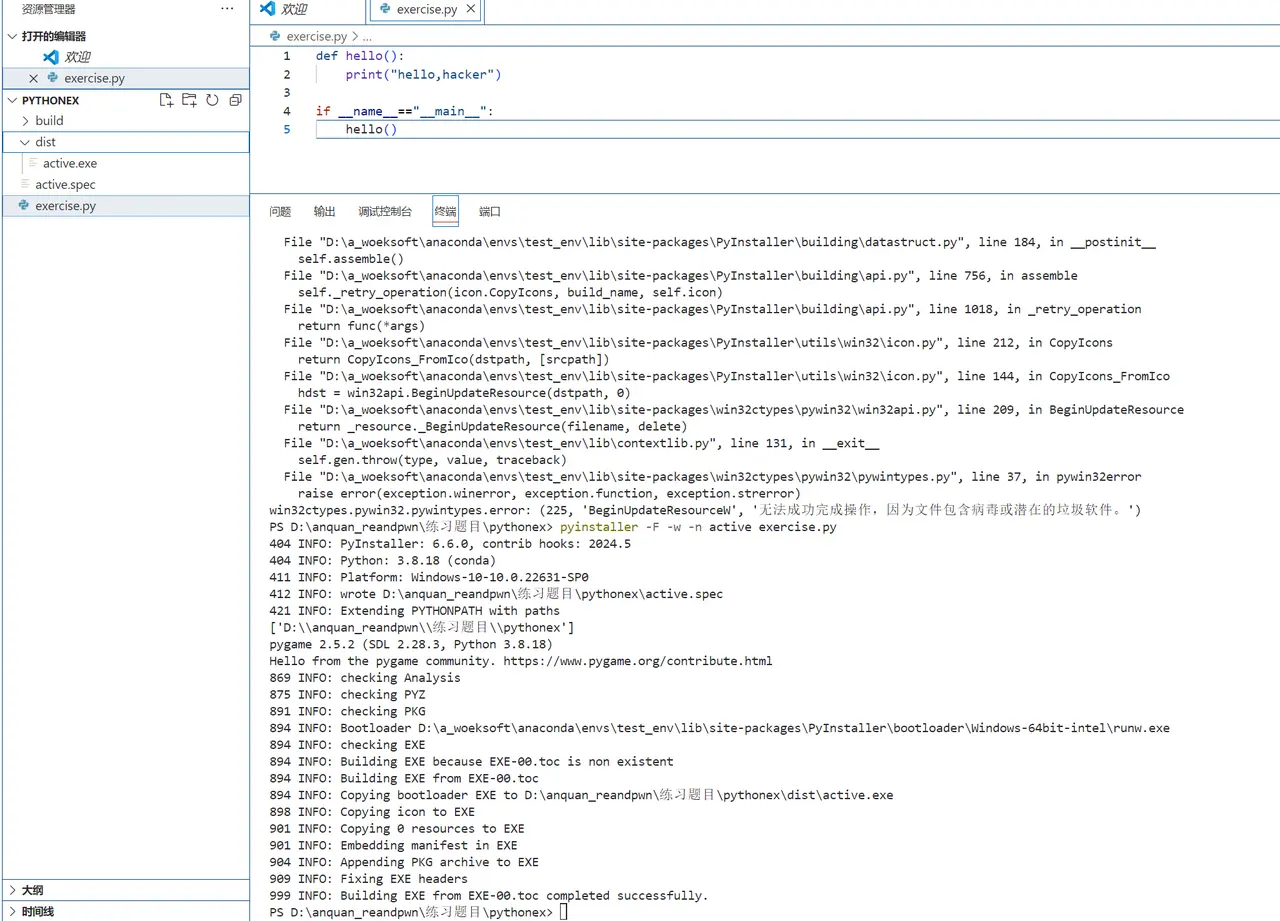The height and width of the screenshot is (921, 1280).
Task: Open the 端口 ports tab
Action: (490, 212)
